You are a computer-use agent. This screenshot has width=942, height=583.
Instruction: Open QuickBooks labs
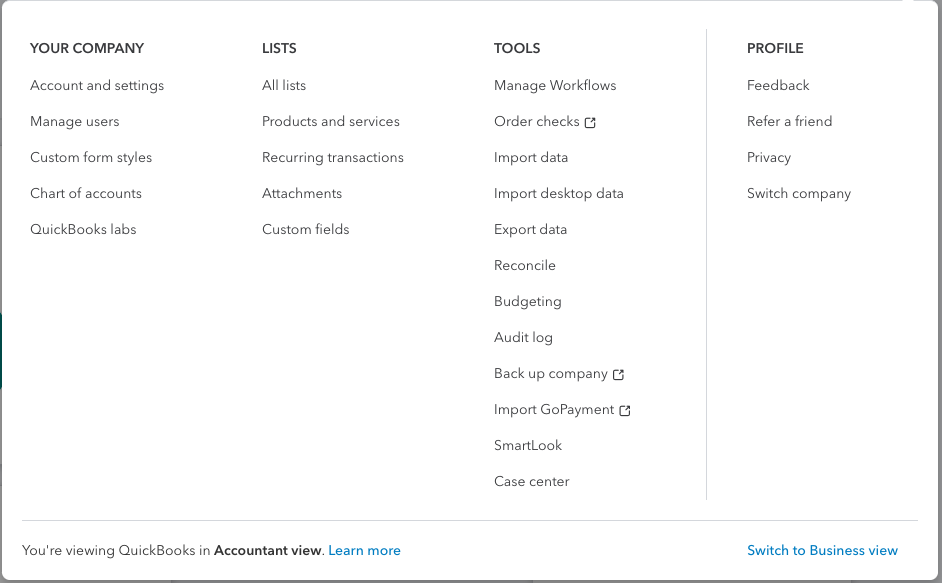pyautogui.click(x=83, y=230)
